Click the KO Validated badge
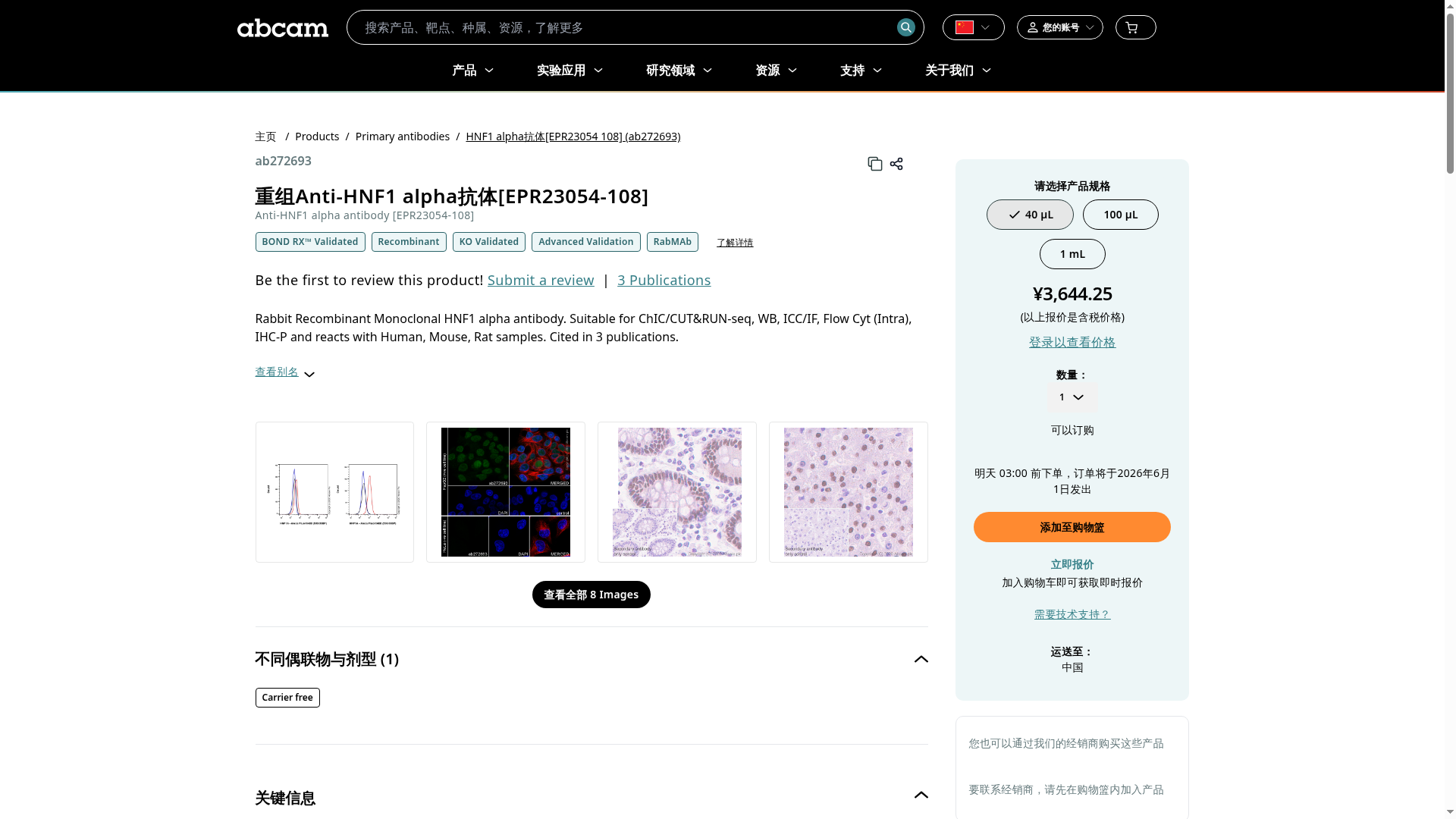1456x819 pixels. [489, 242]
